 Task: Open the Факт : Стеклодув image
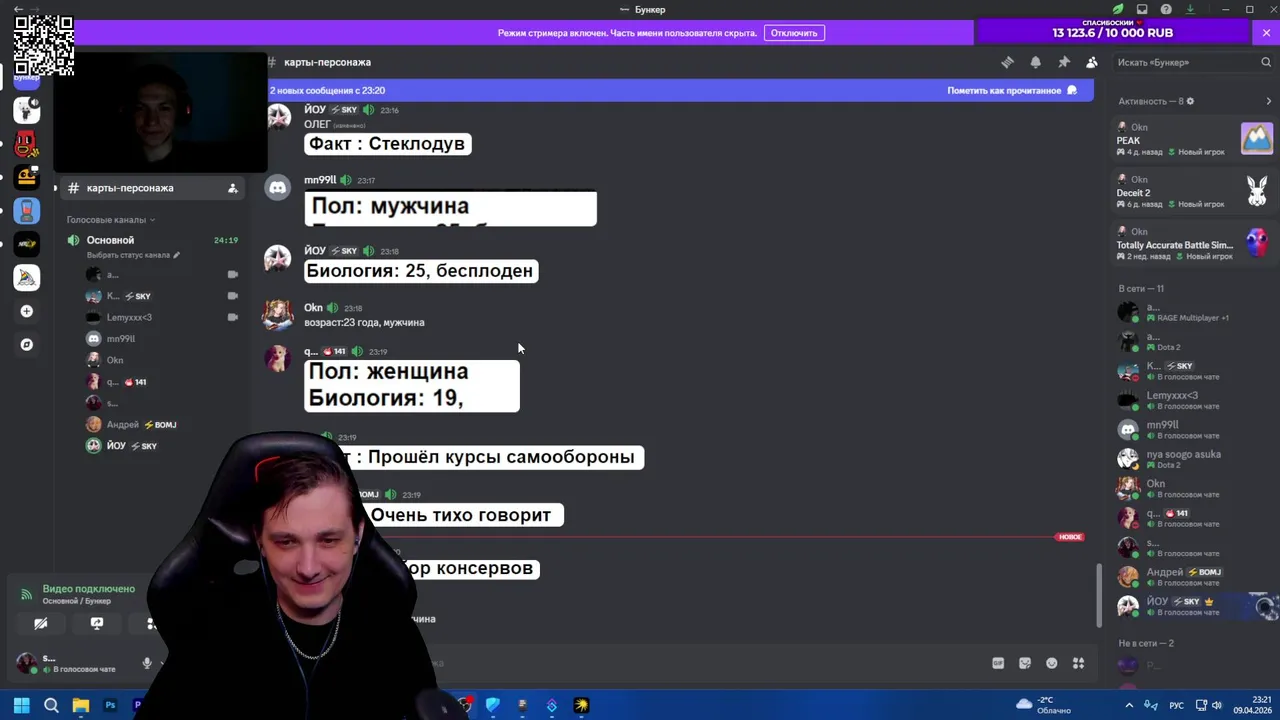[387, 144]
